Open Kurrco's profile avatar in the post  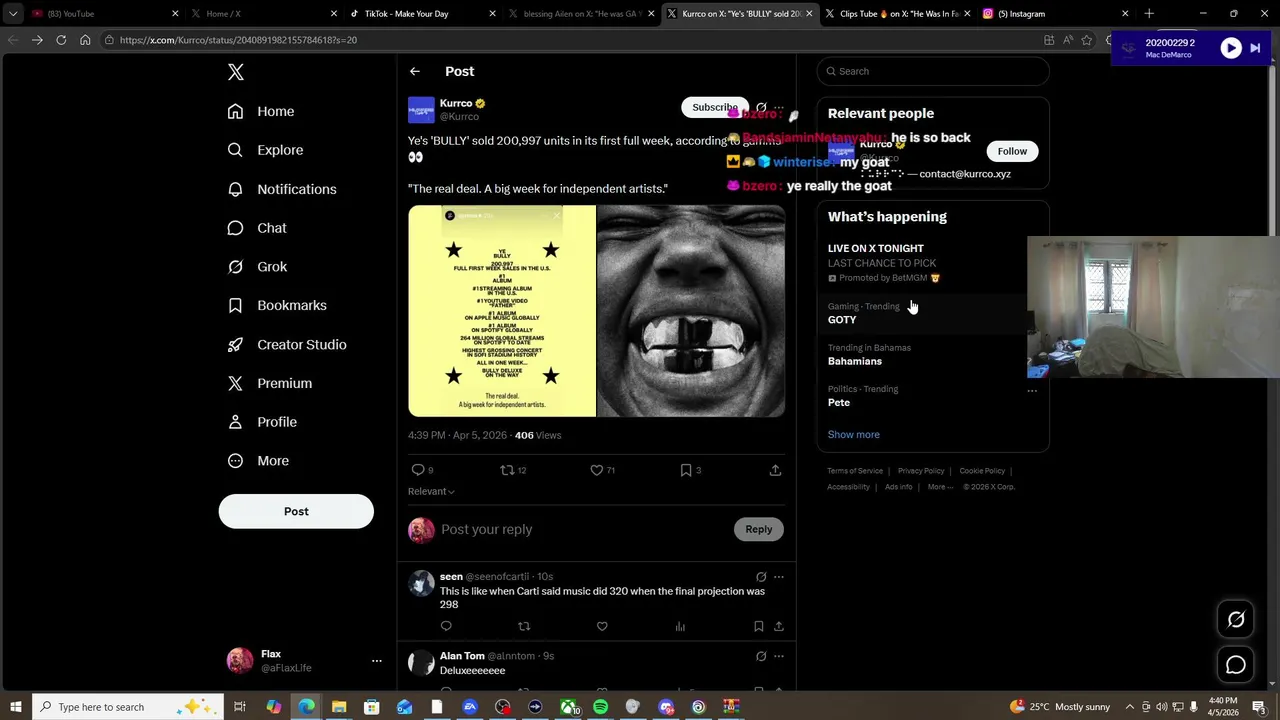click(x=421, y=109)
